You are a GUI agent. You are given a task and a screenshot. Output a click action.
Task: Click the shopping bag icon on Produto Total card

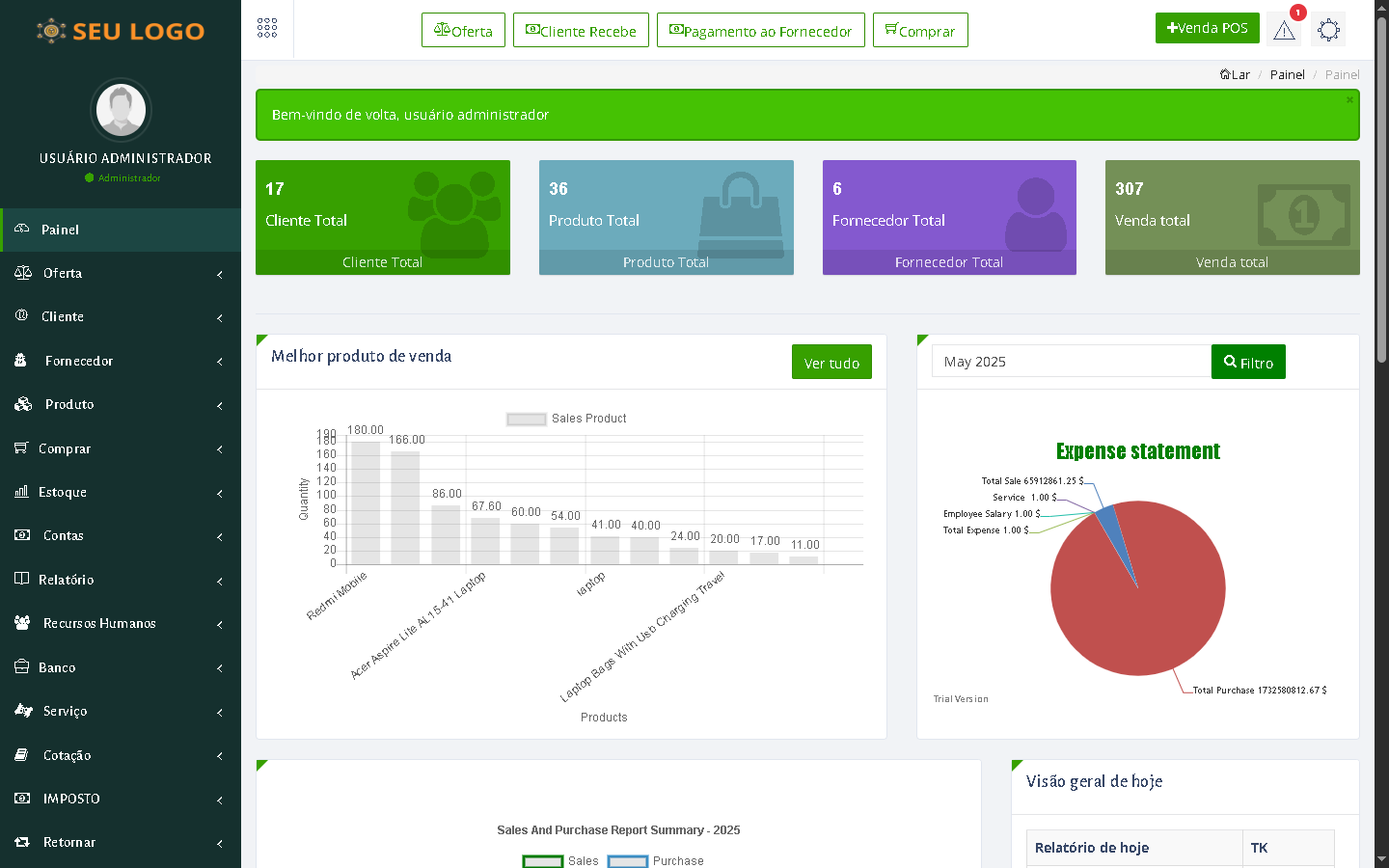coord(740,206)
